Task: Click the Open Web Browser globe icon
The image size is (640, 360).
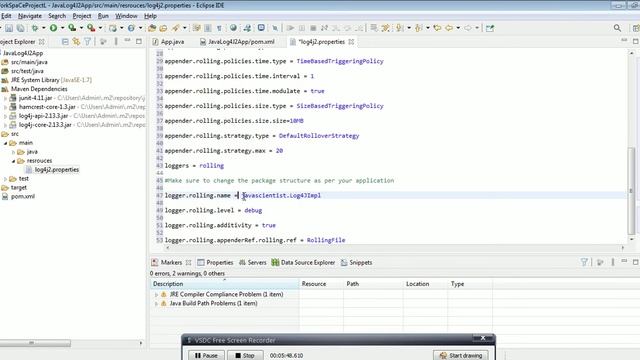Action: tap(233, 28)
